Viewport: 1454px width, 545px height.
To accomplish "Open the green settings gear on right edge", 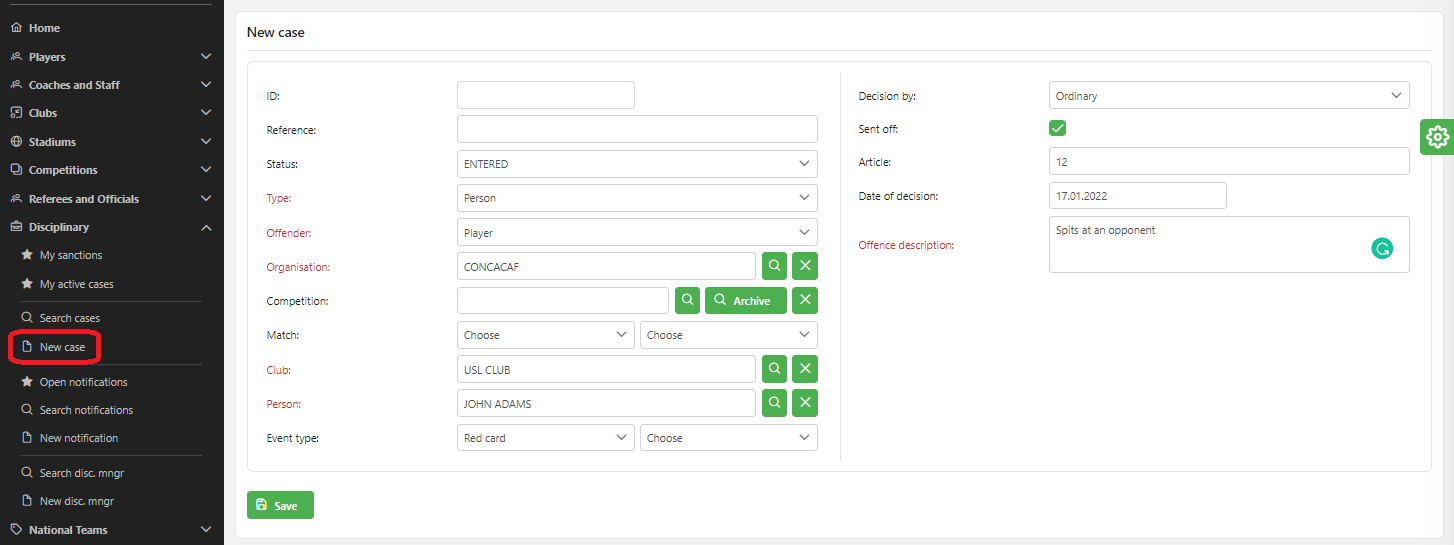I will point(1437,136).
